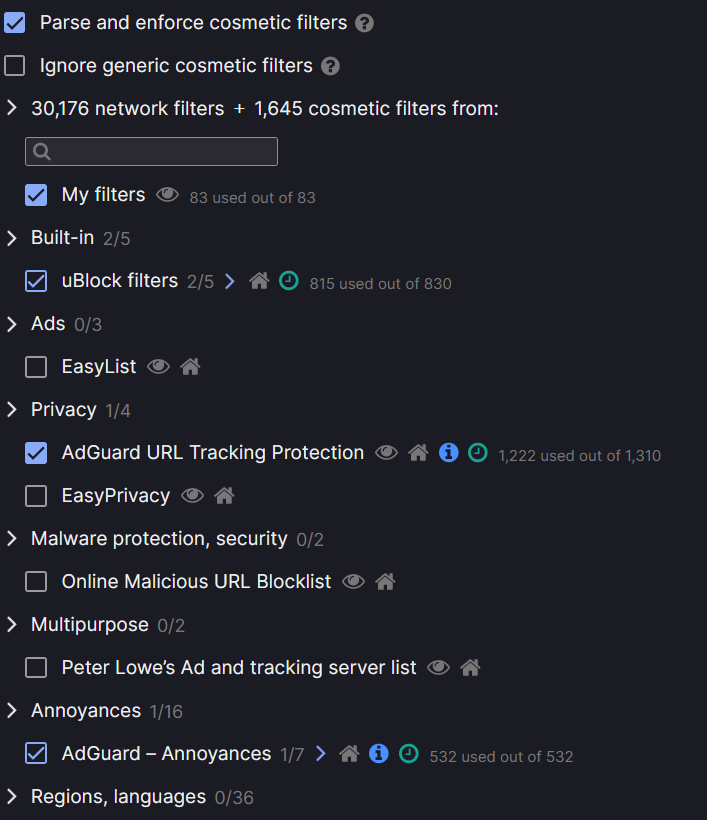Screen dimensions: 707x820
Task: Click the Peter Lowe's Ad and tracking server list label
Action: coord(239,667)
